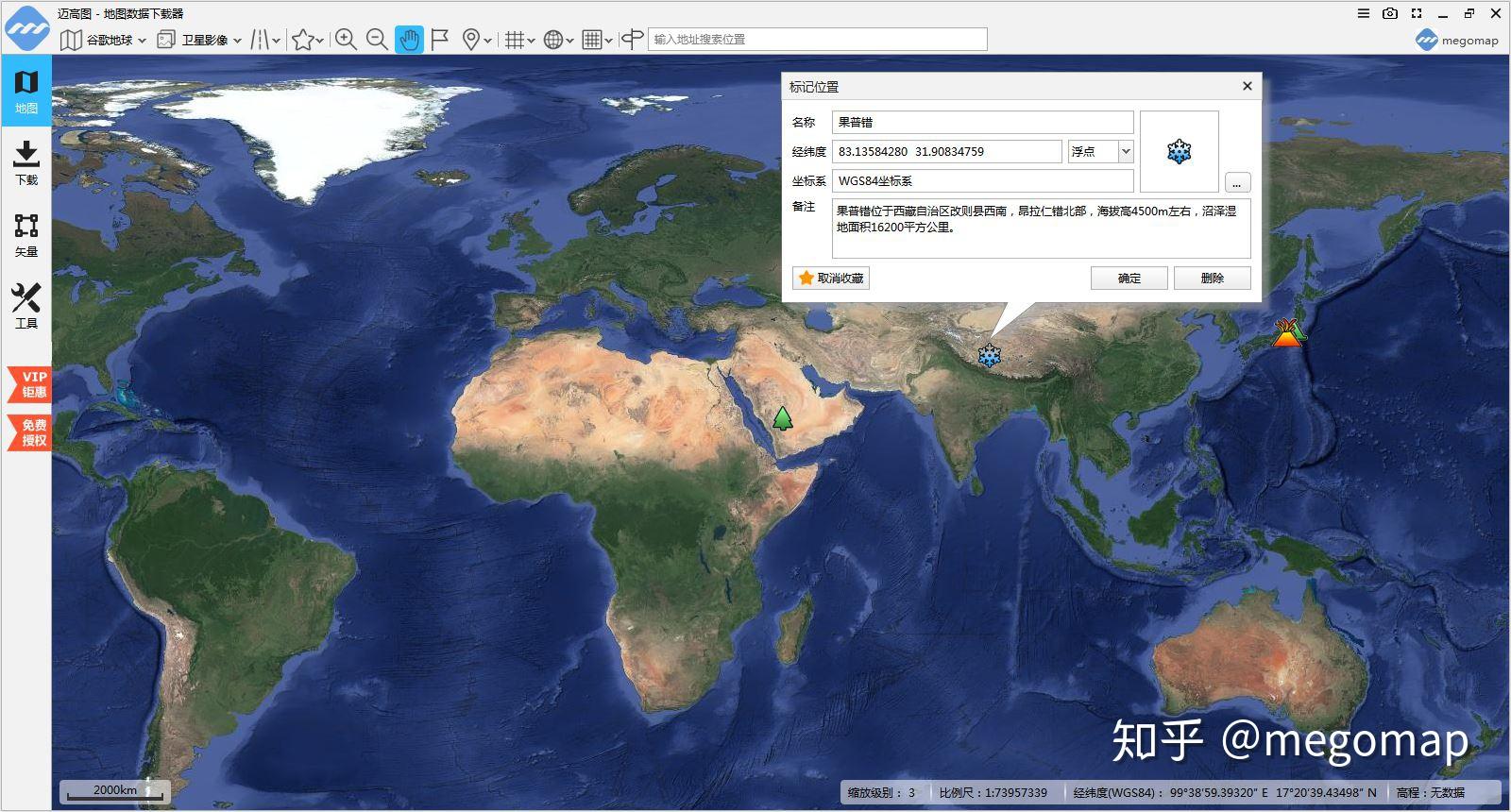Open the 矢量 vector sidebar tab
The image size is (1511, 812).
click(26, 235)
